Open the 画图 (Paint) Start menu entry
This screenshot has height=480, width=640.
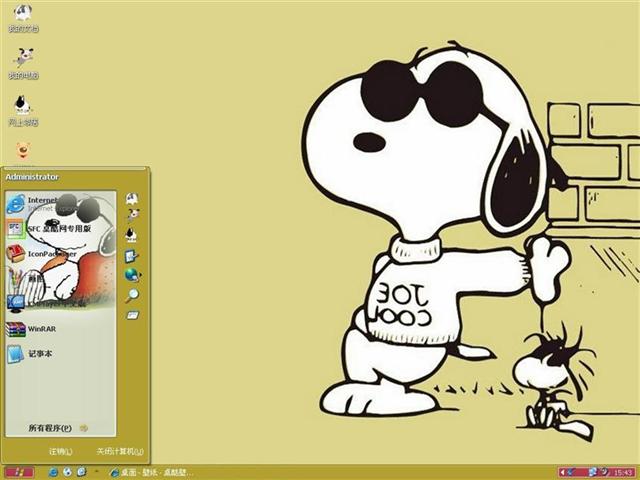pos(60,278)
